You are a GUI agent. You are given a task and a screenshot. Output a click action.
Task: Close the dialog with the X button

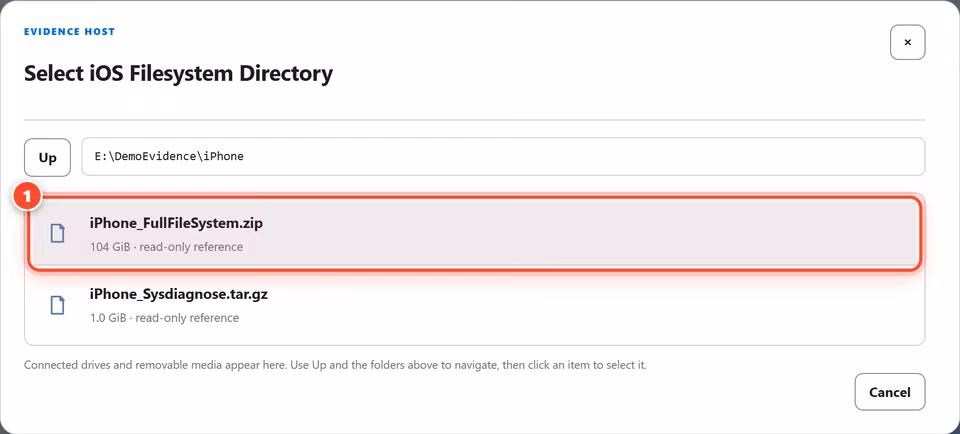pos(907,42)
